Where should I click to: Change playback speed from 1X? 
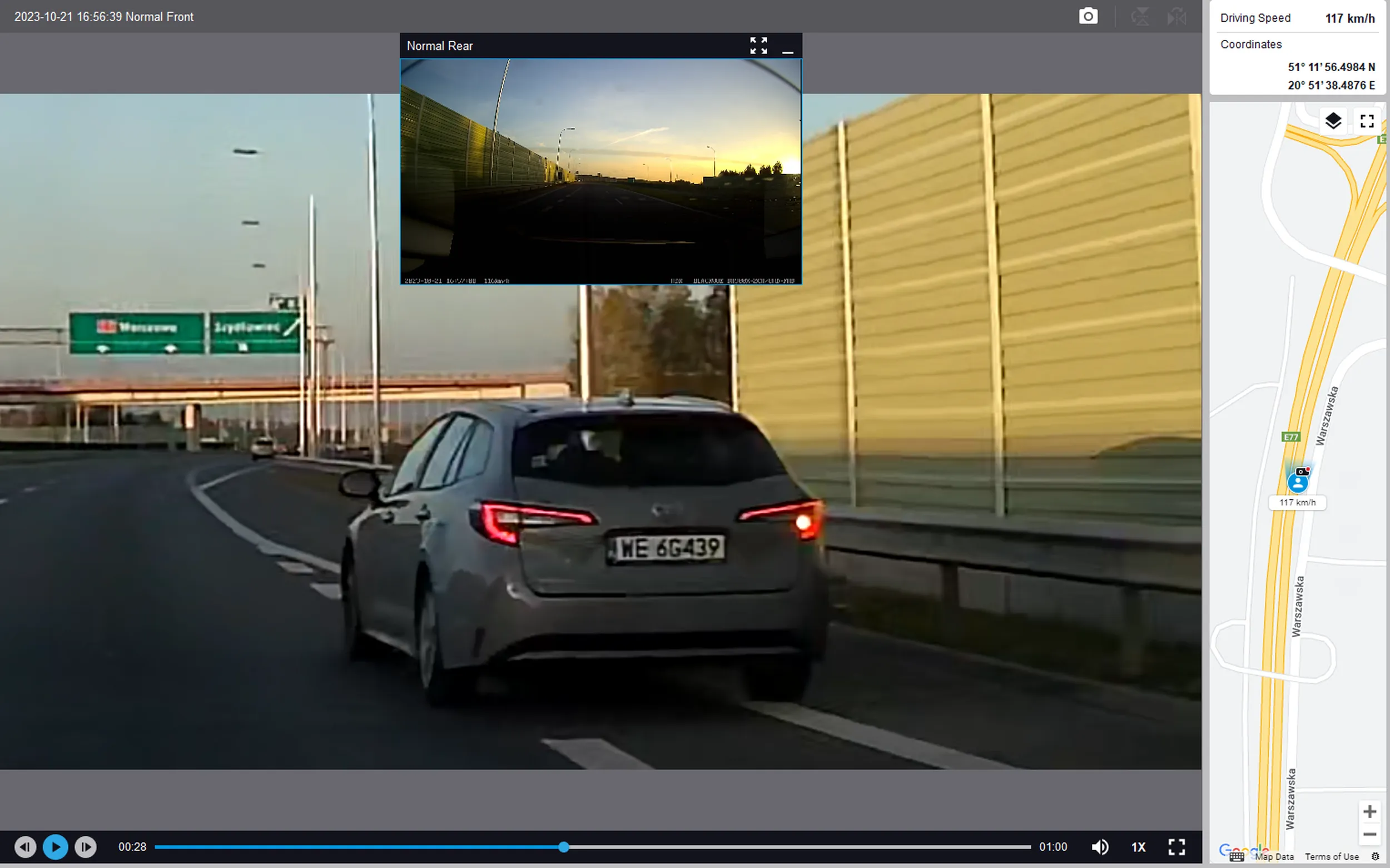coord(1138,847)
